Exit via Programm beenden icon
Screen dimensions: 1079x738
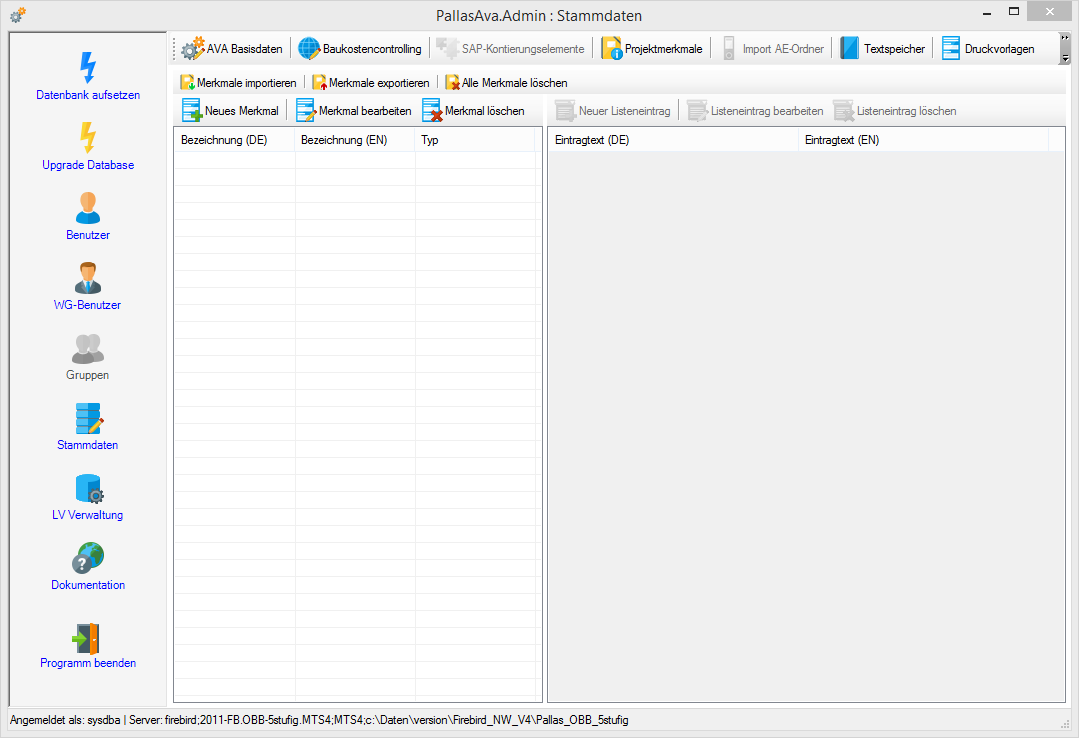point(87,639)
